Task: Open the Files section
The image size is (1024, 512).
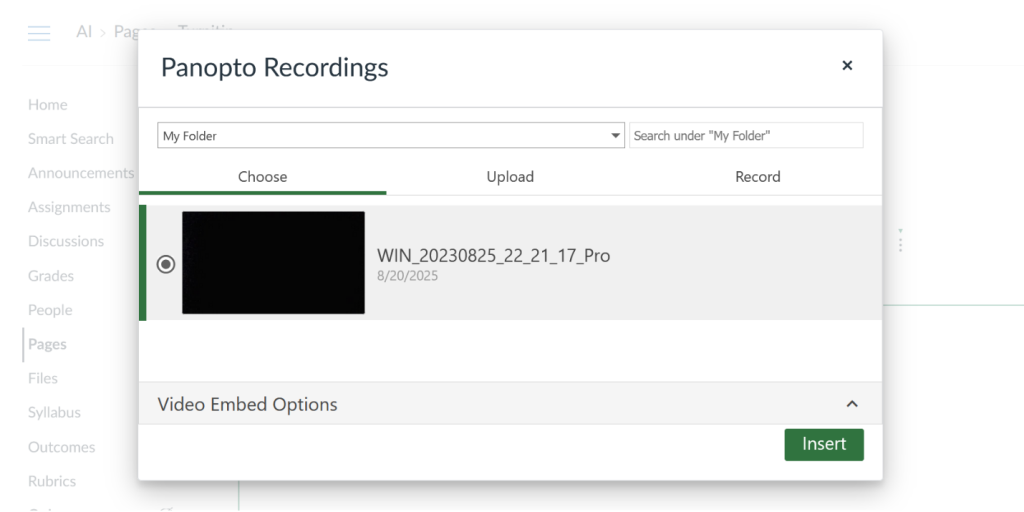Action: pos(43,378)
